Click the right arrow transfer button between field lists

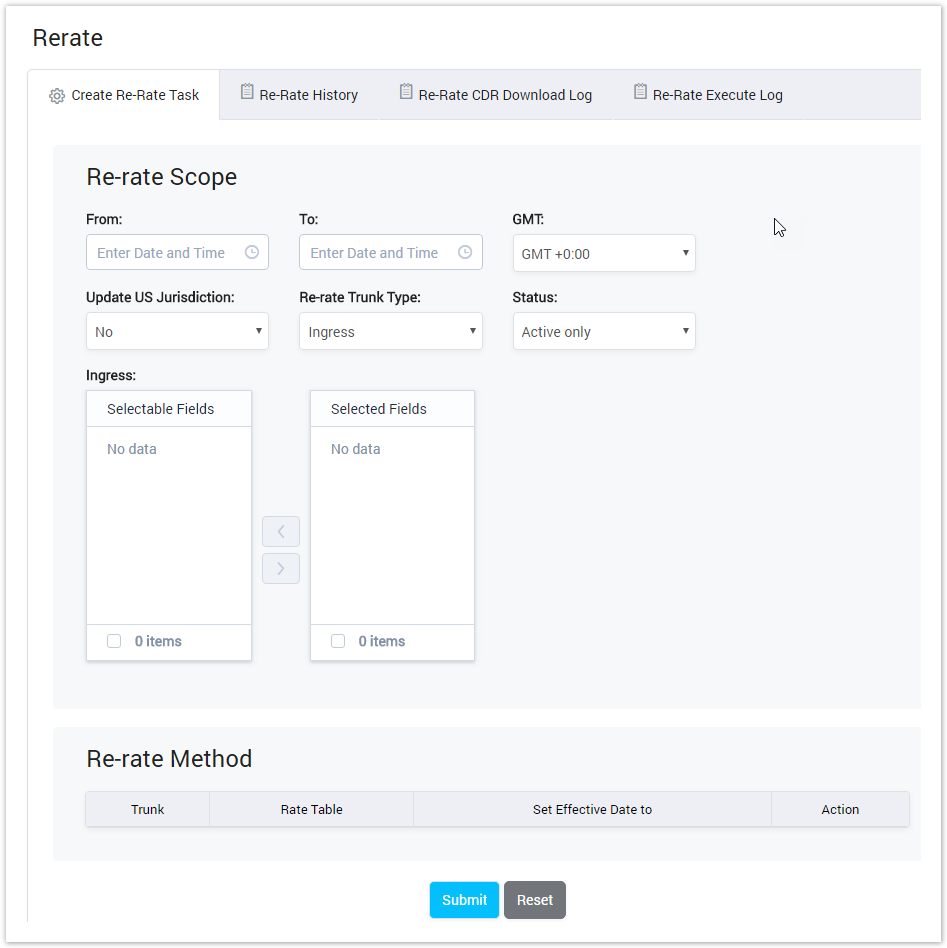(281, 568)
